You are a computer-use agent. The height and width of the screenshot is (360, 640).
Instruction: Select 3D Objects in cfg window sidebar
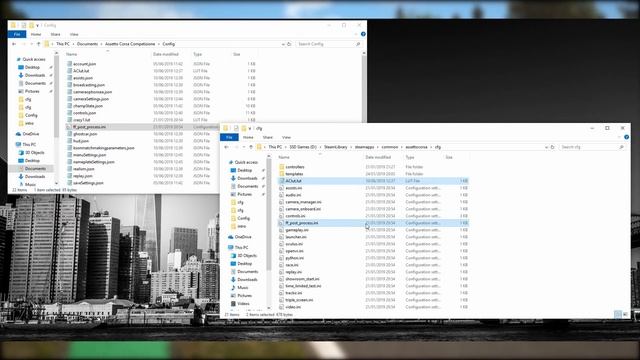pos(247,256)
